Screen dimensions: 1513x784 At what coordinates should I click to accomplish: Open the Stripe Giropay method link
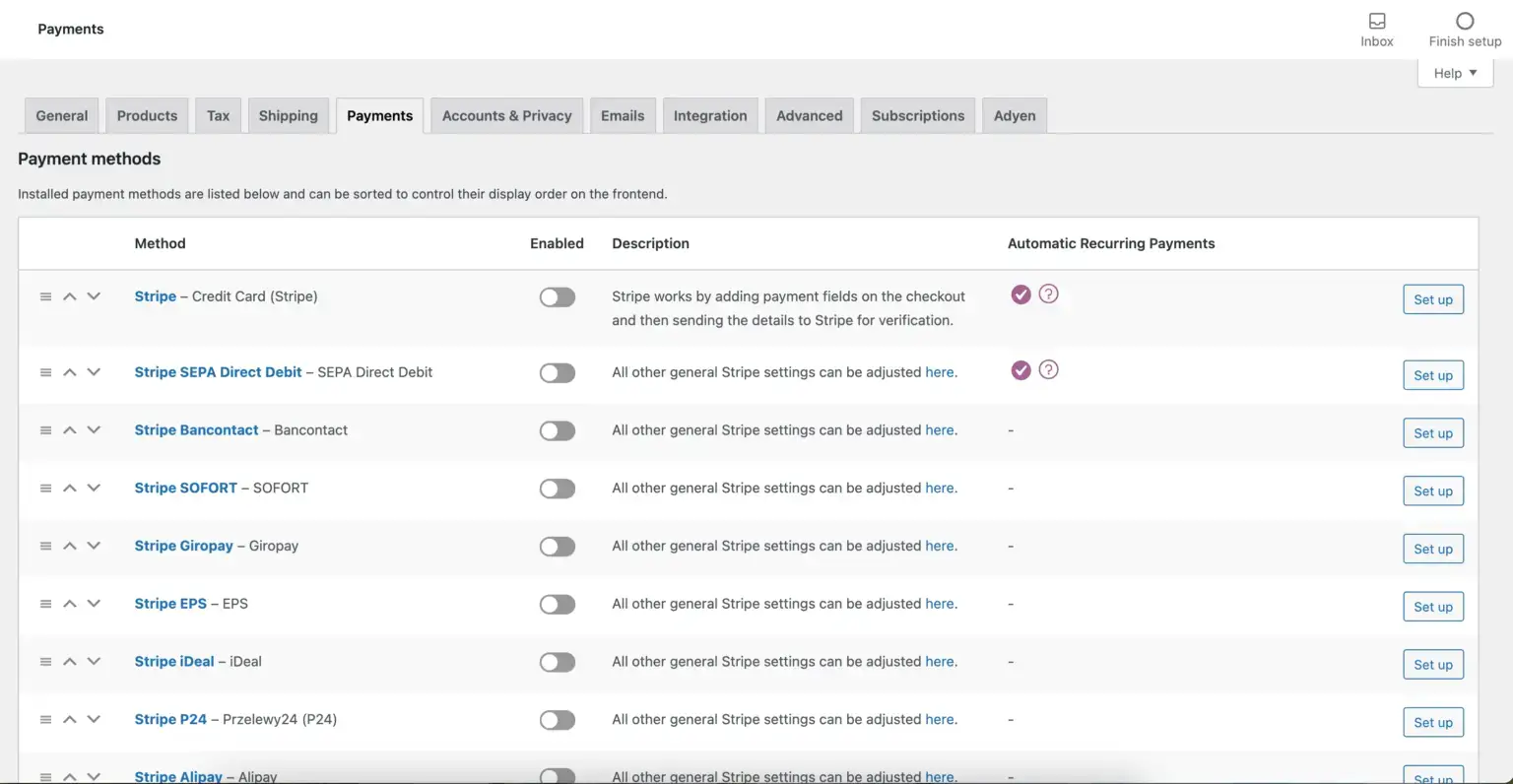tap(184, 546)
